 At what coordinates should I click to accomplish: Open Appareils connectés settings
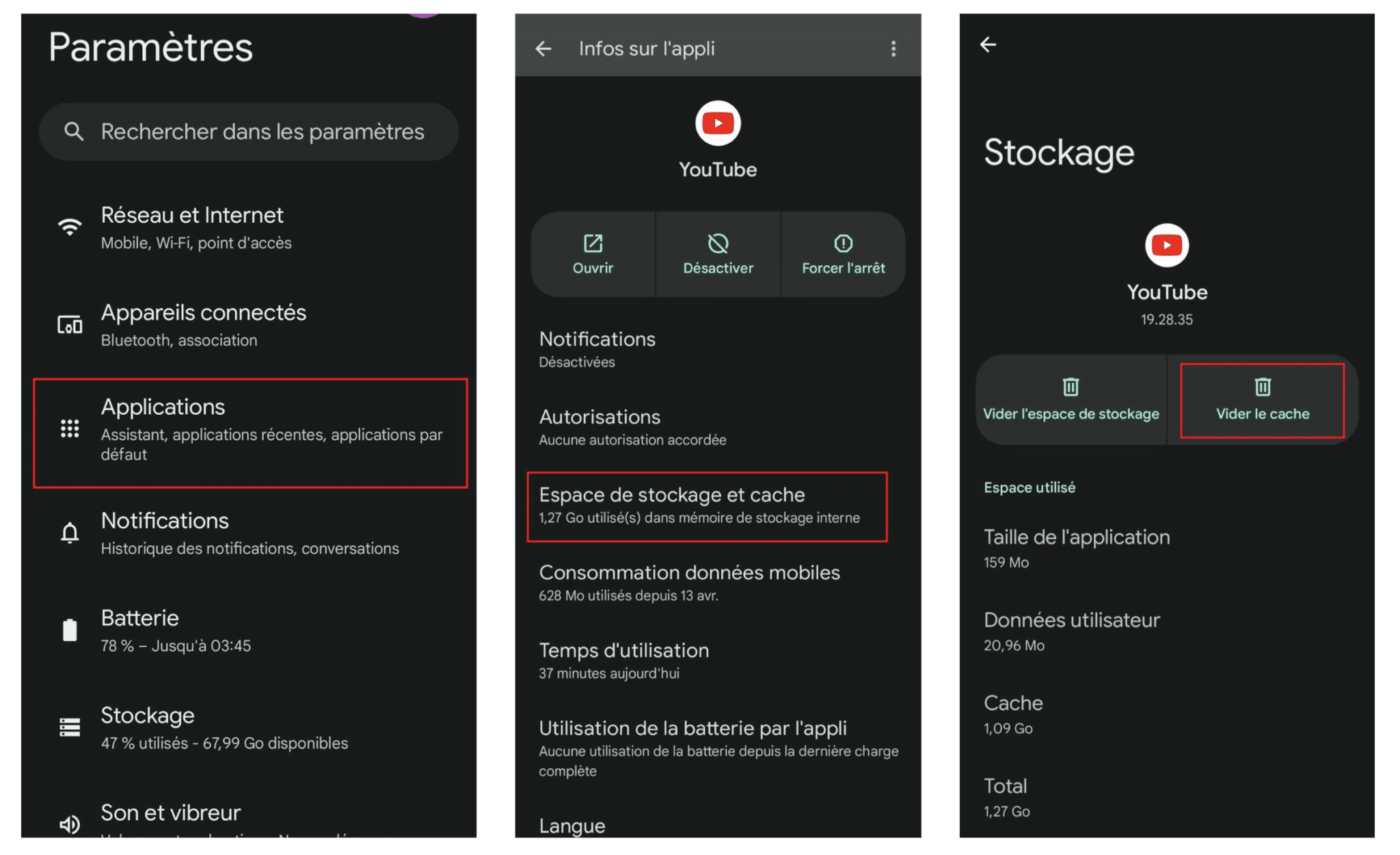(249, 325)
